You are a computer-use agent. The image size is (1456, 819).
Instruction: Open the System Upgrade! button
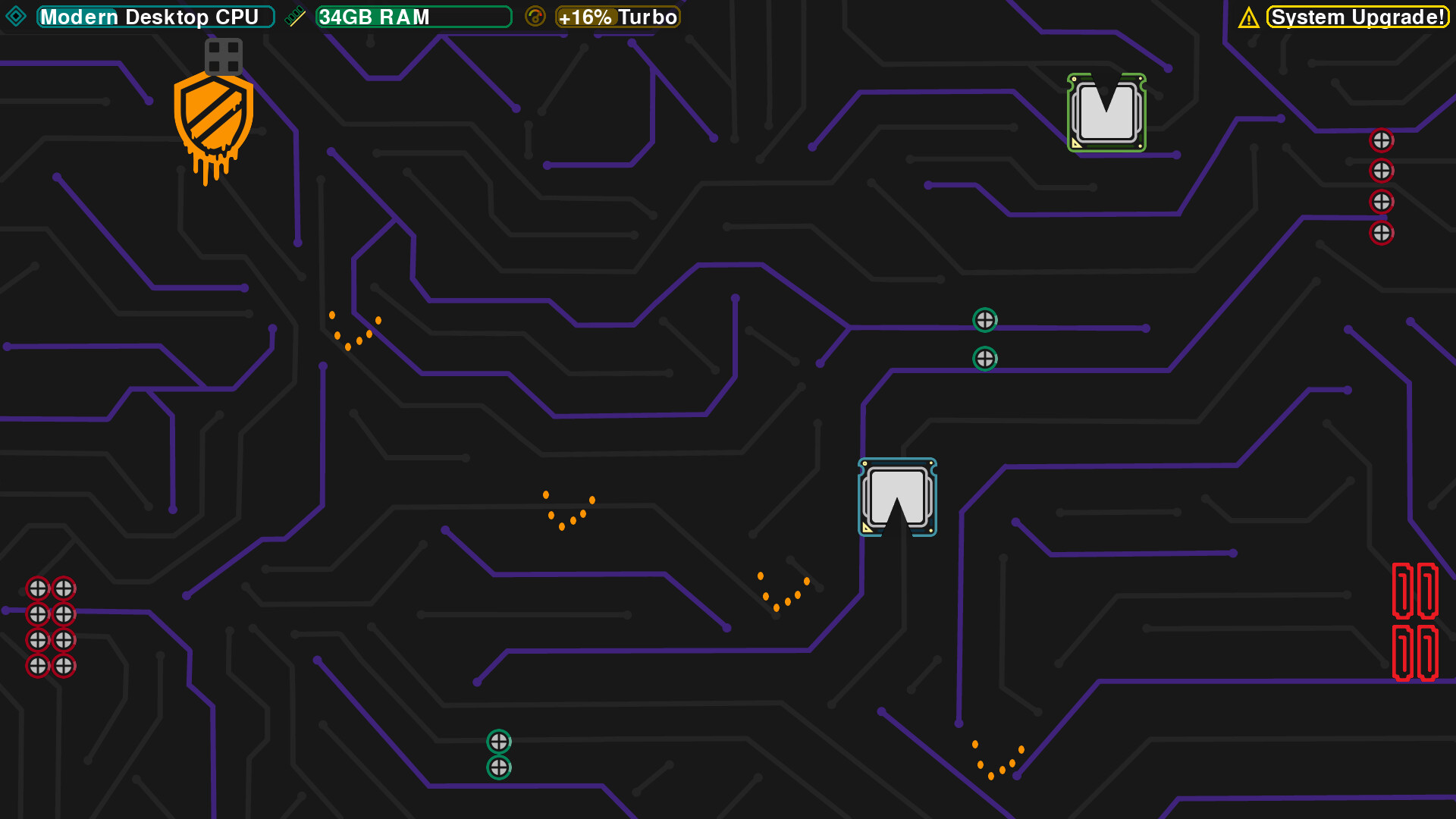[1358, 17]
